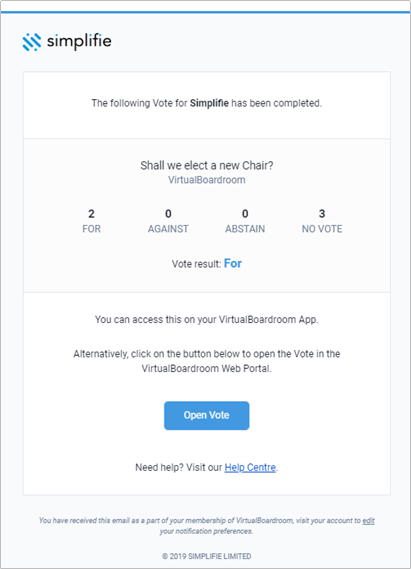Click the Simplifie striped logo icon
Image resolution: width=411 pixels, height=569 pixels.
tap(32, 42)
